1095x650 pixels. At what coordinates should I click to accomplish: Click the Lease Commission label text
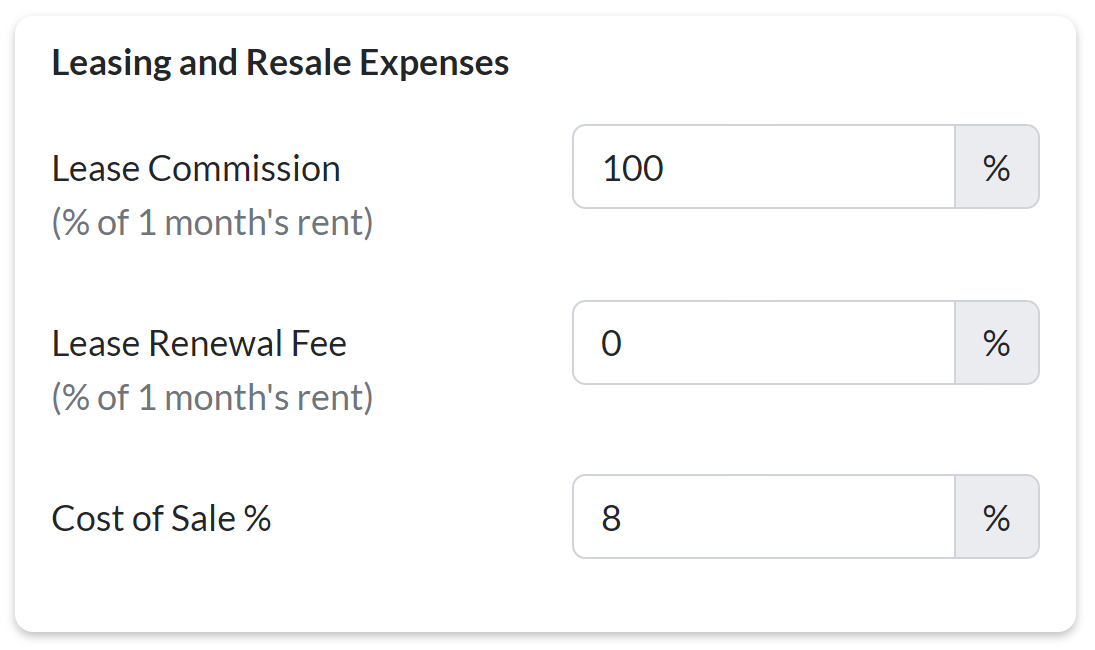pyautogui.click(x=196, y=168)
